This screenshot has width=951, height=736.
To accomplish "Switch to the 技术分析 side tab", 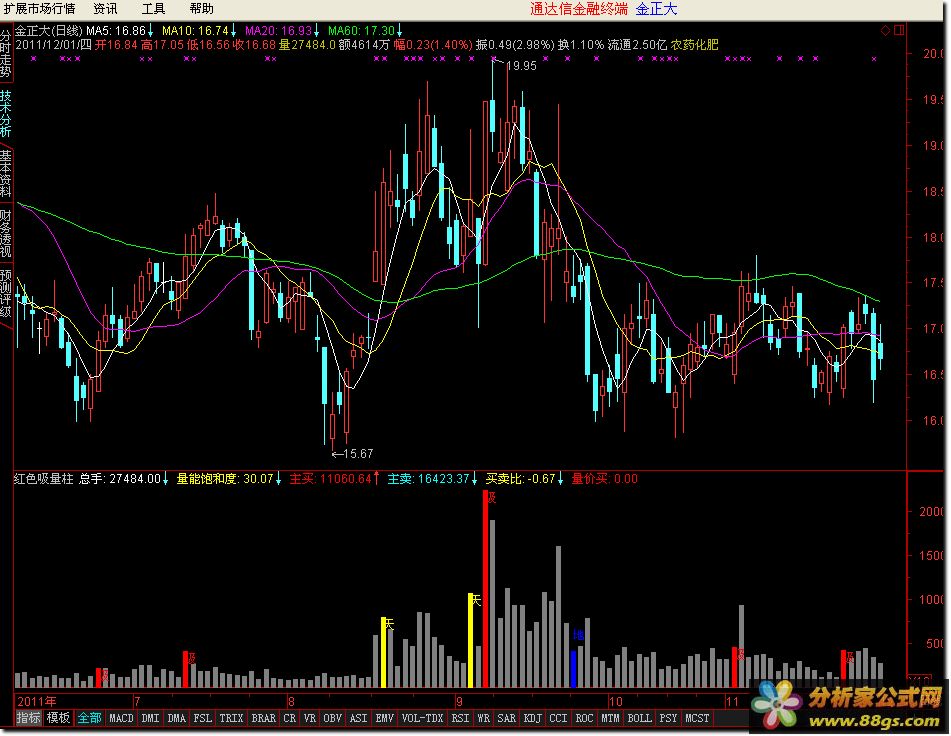I will click(5, 113).
